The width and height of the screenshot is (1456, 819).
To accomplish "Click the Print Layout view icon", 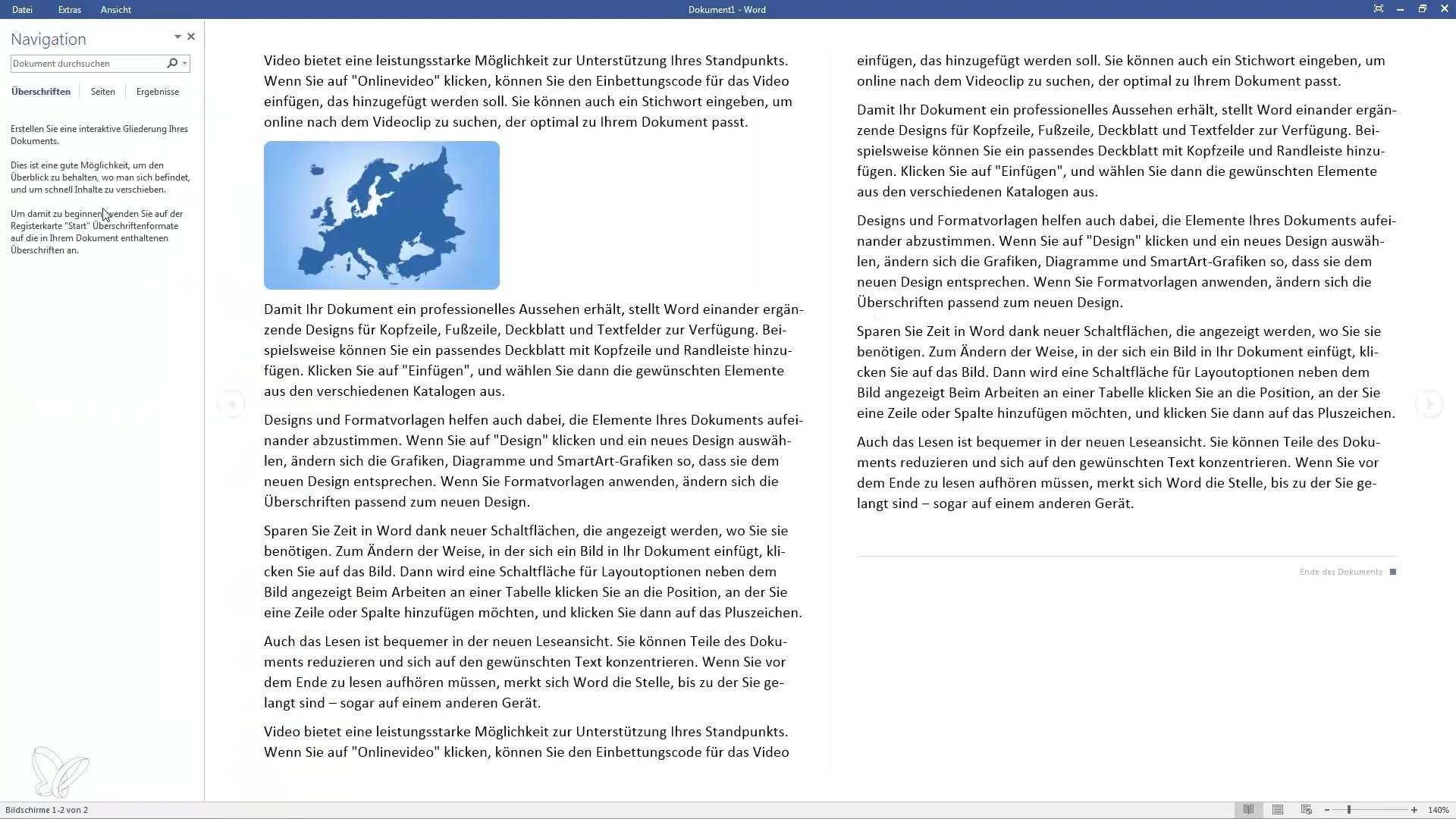I will pos(1277,809).
